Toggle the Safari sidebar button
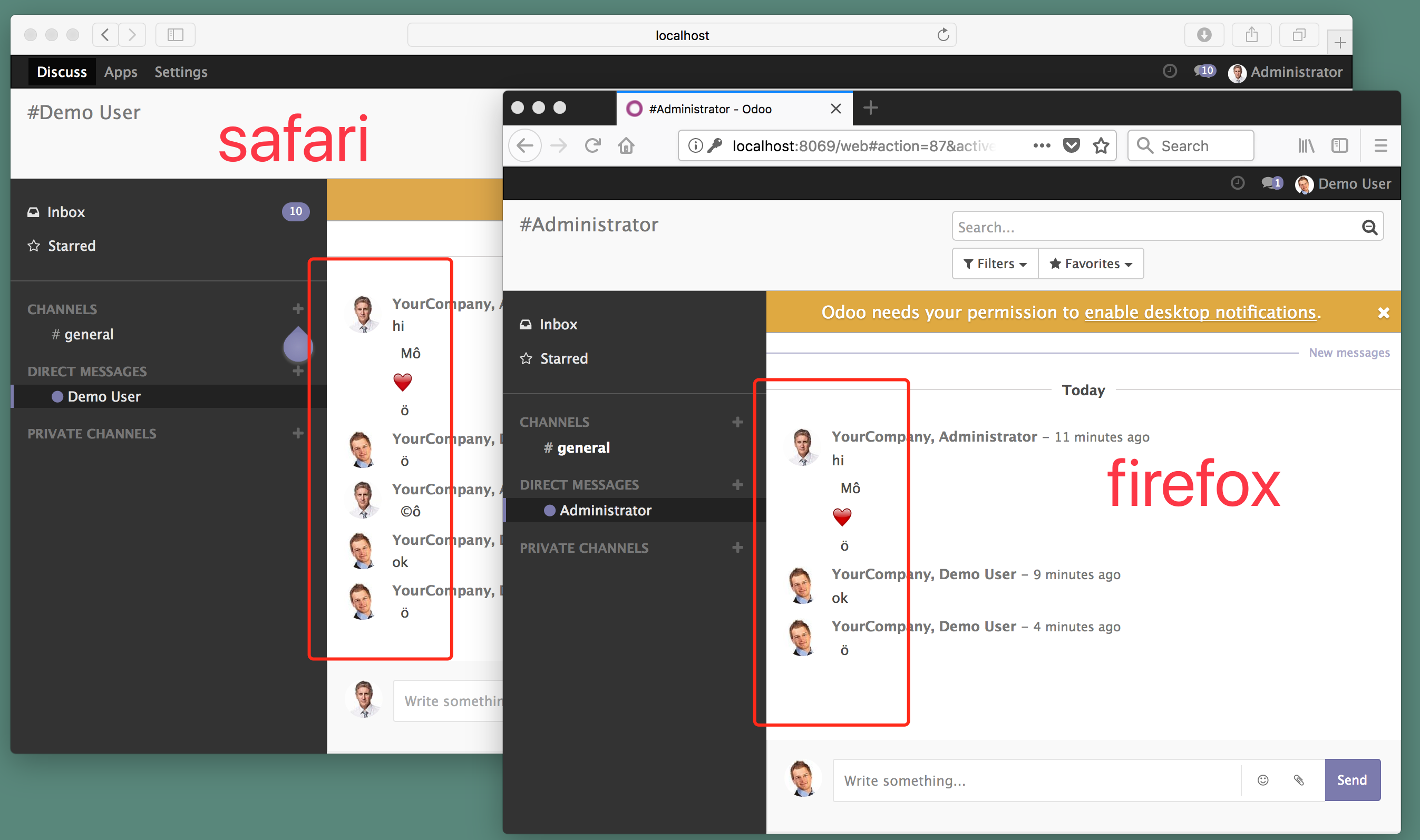Viewport: 1420px width, 840px height. [176, 35]
